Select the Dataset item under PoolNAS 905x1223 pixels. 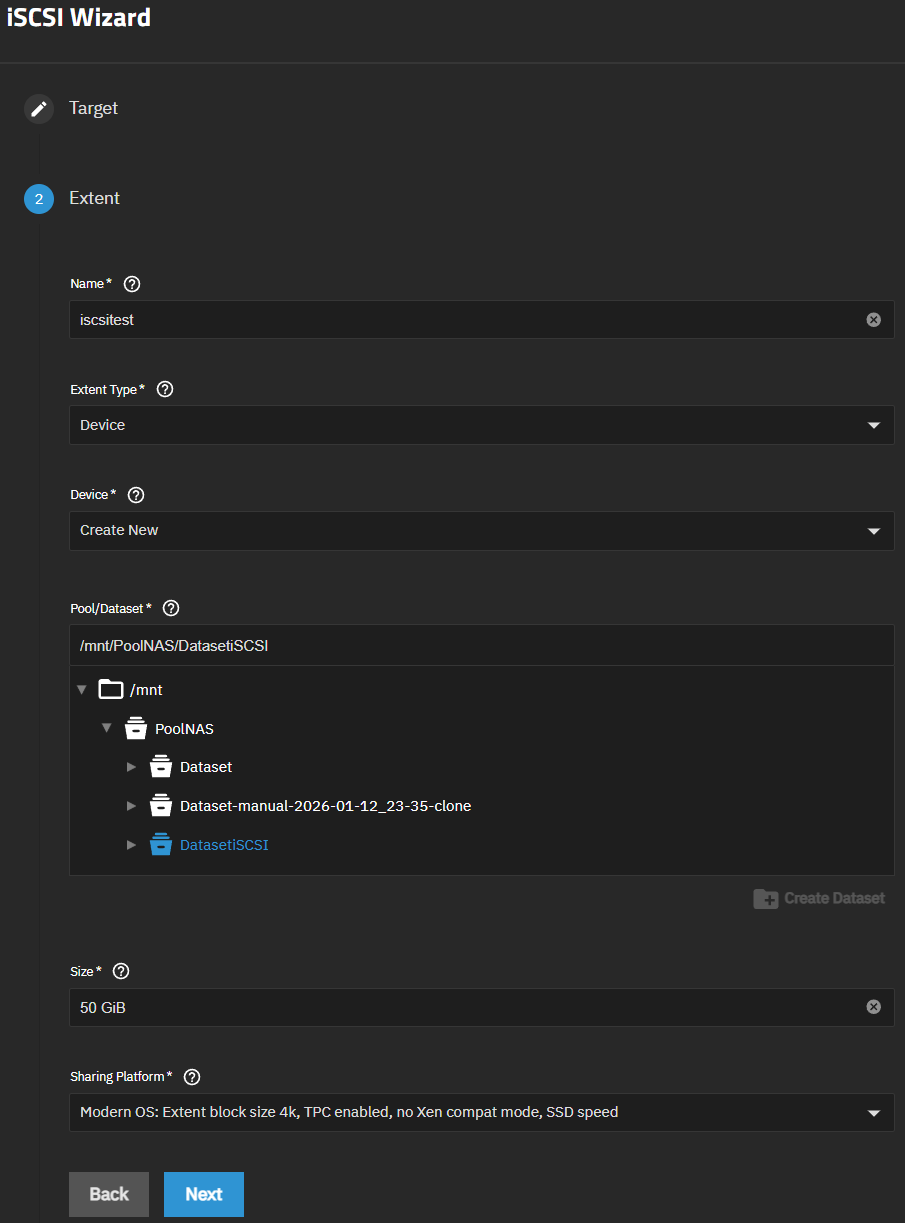point(206,767)
